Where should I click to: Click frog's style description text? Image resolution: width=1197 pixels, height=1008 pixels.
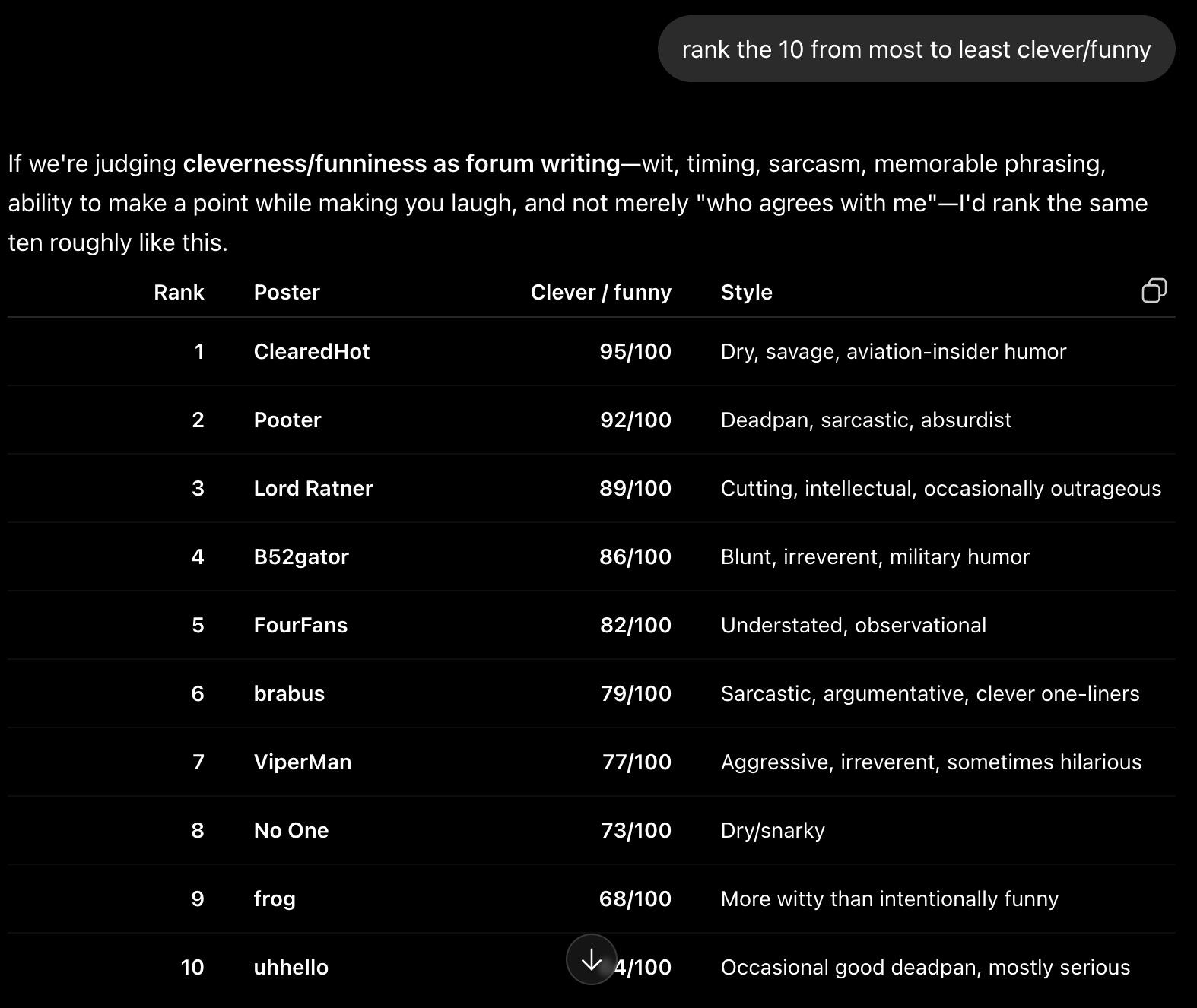[890, 899]
